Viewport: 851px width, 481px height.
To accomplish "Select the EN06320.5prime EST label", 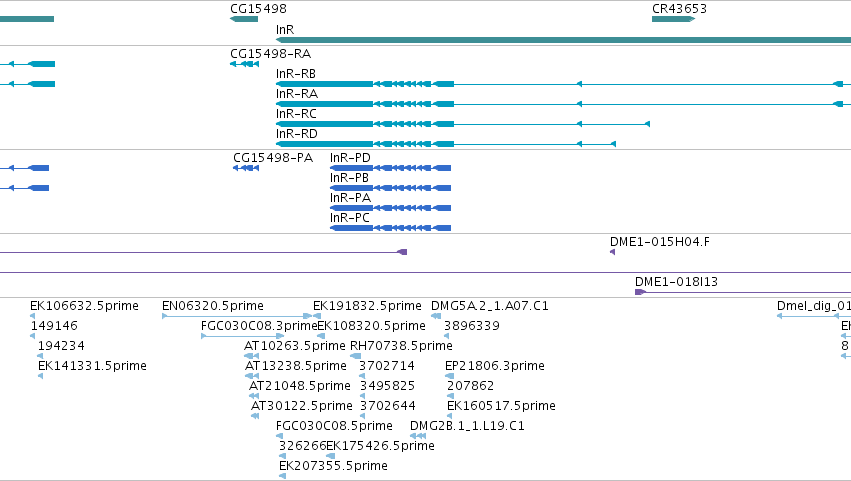I will 213,306.
